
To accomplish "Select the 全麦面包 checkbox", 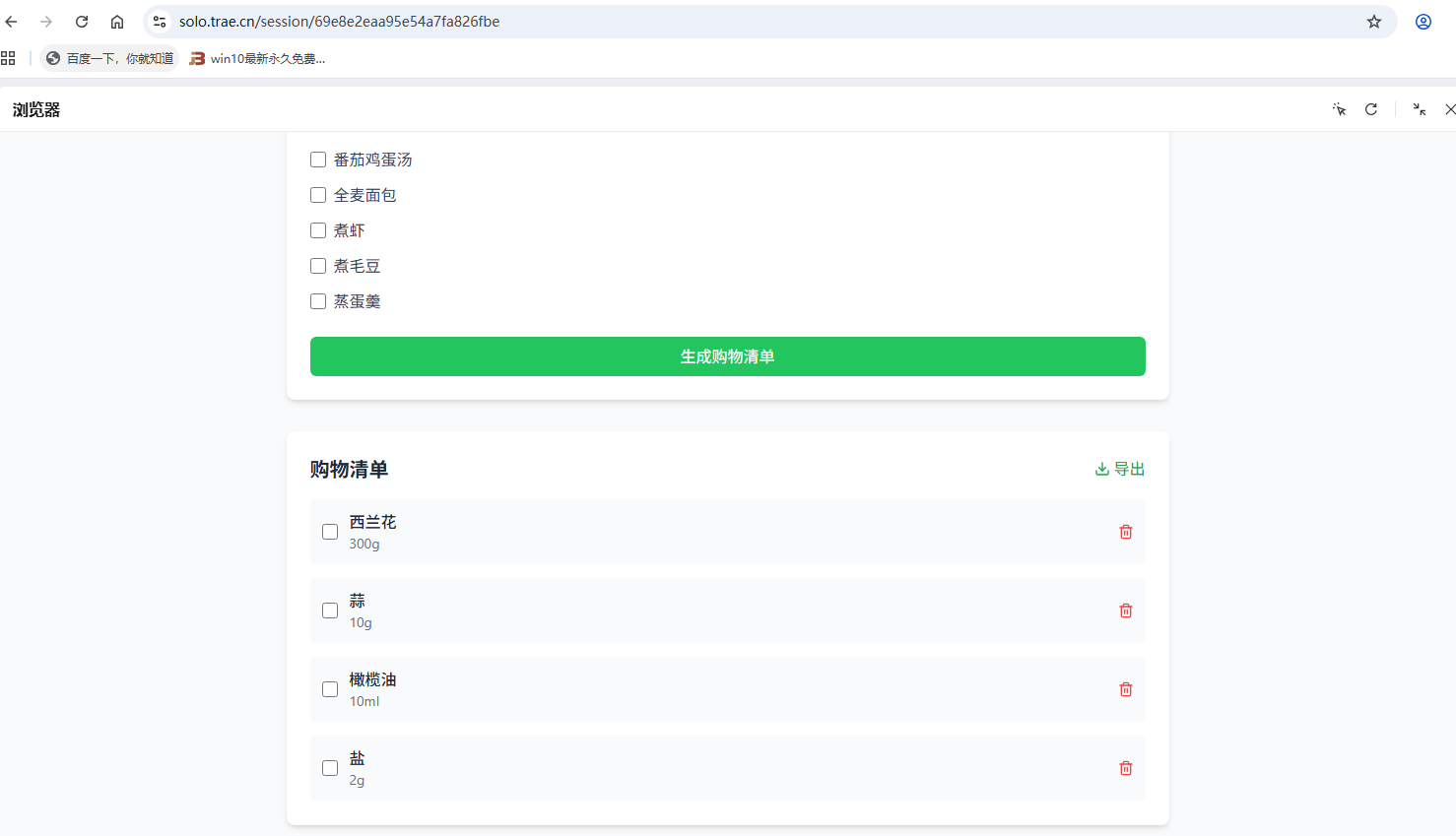I will (x=318, y=195).
